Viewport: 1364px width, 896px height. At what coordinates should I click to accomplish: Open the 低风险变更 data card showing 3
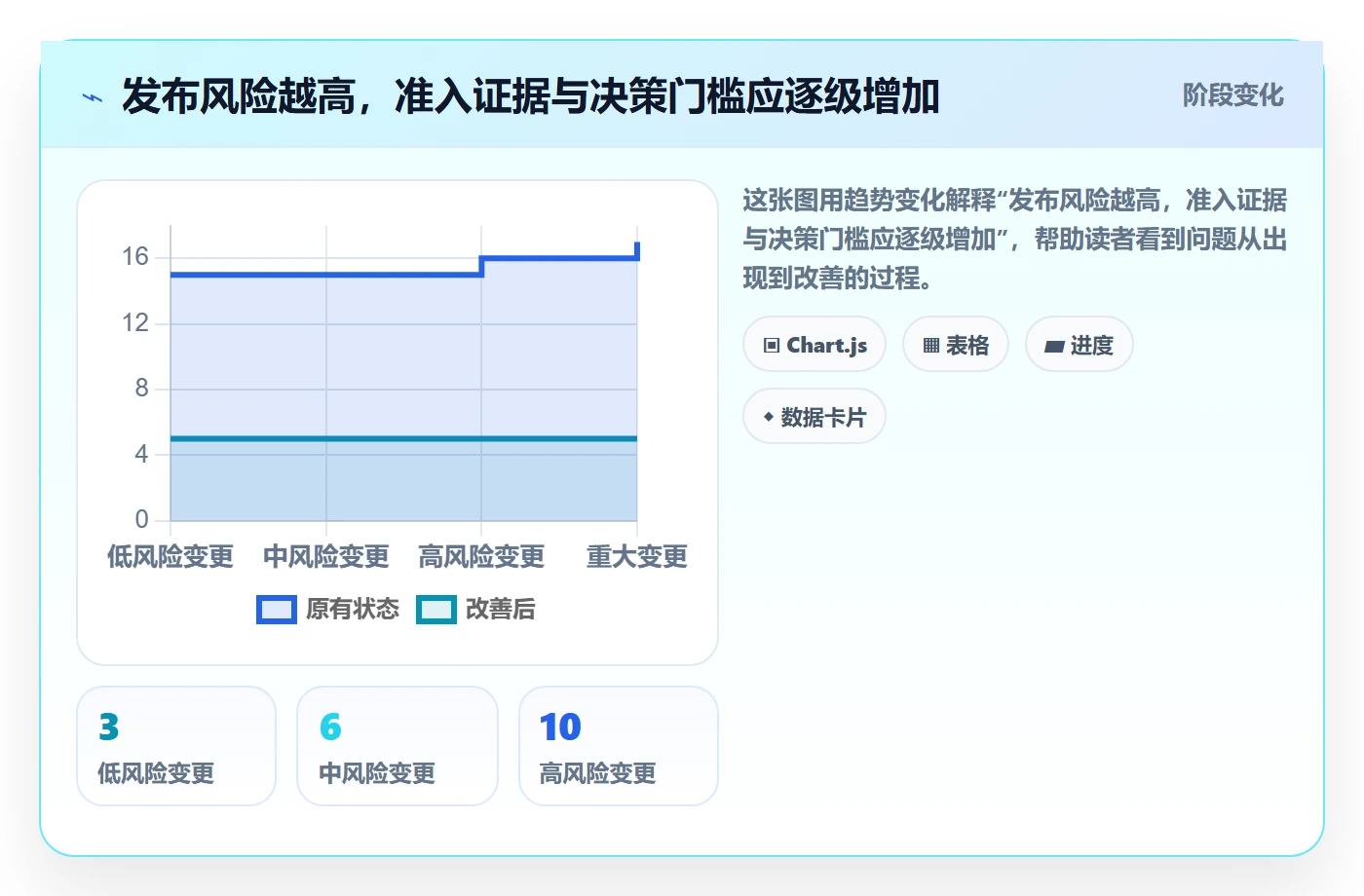coord(176,746)
